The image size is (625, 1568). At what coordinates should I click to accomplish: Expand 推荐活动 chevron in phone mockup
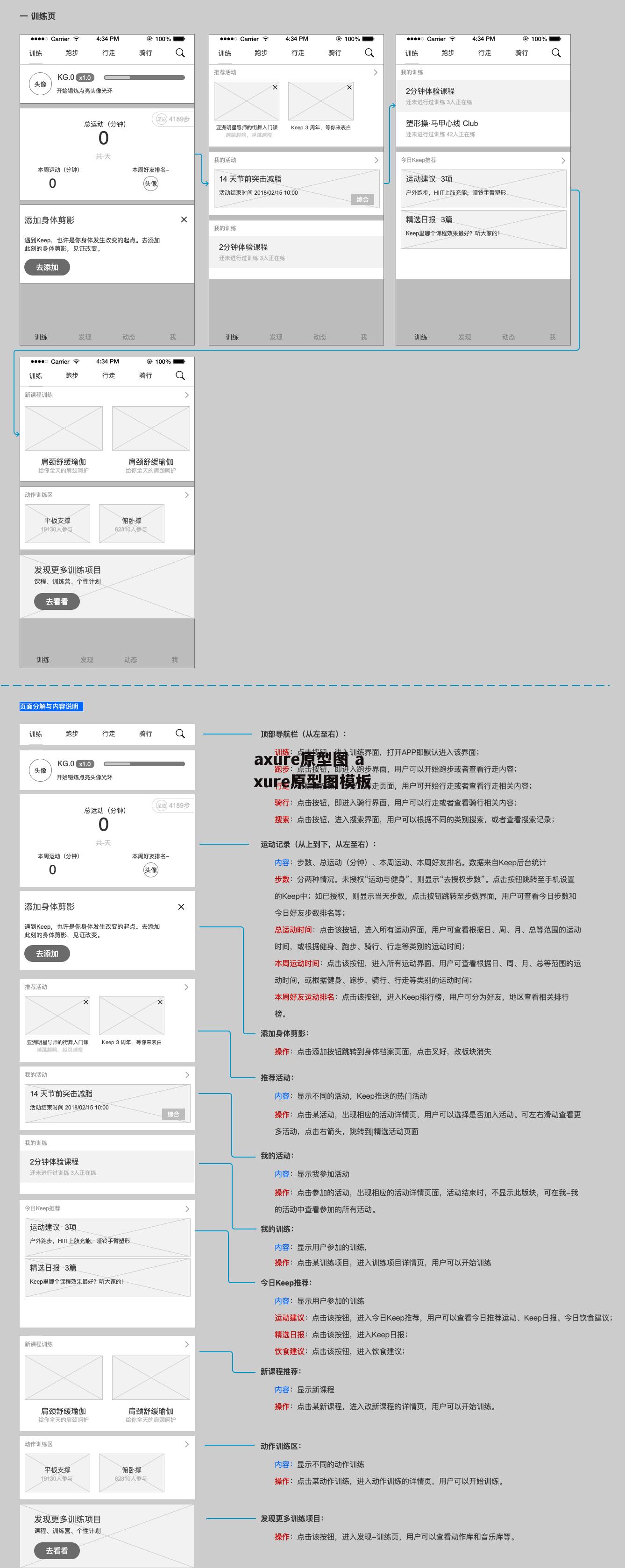click(x=375, y=72)
